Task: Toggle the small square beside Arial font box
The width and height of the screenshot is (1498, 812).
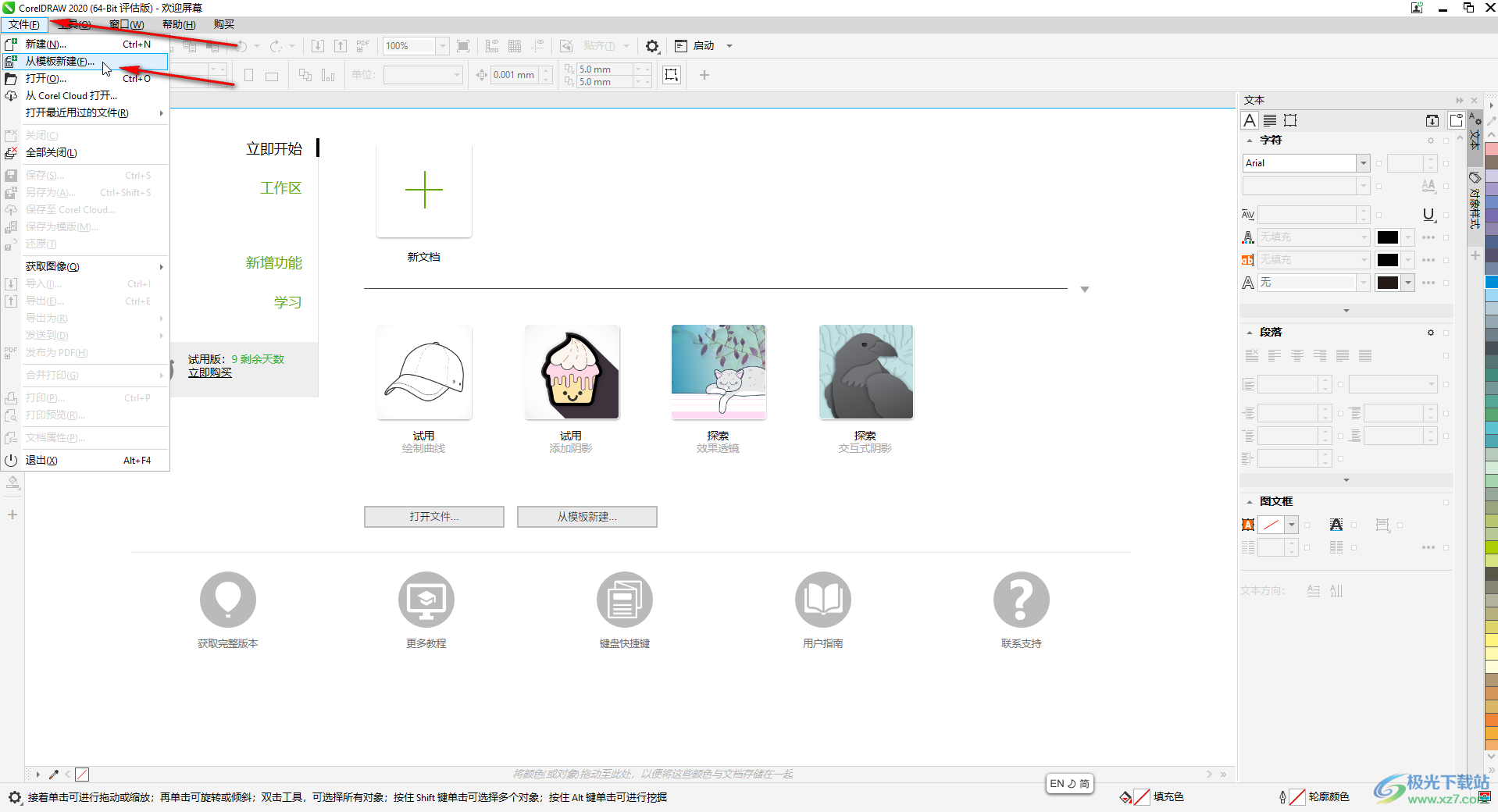Action: tap(1379, 163)
